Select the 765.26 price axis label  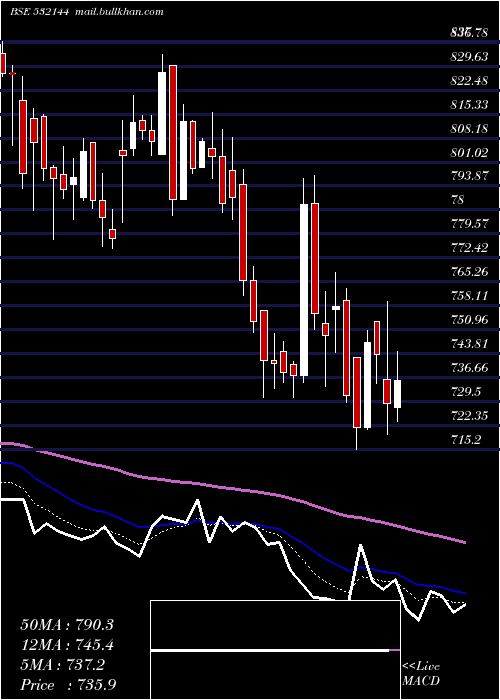coord(468,272)
